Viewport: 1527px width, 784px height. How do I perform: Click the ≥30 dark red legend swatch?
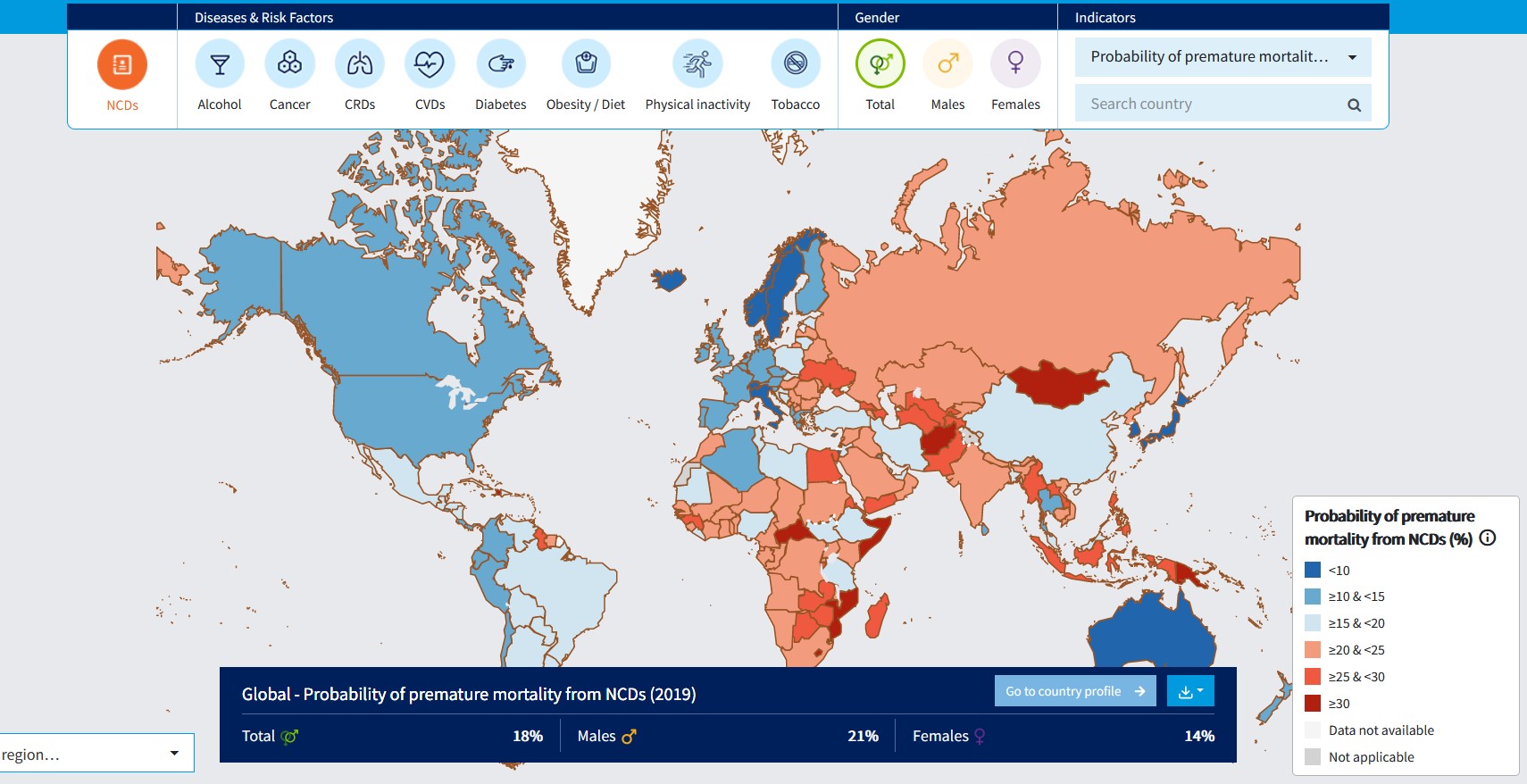coord(1313,704)
